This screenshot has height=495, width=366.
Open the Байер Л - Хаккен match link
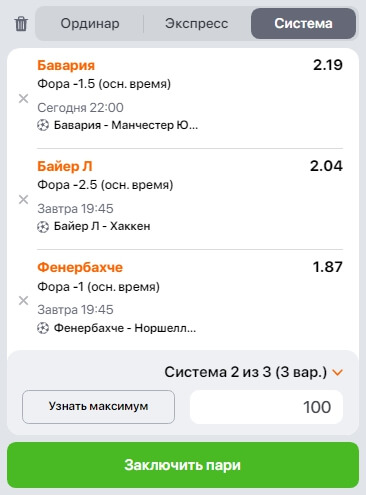pyautogui.click(x=102, y=227)
